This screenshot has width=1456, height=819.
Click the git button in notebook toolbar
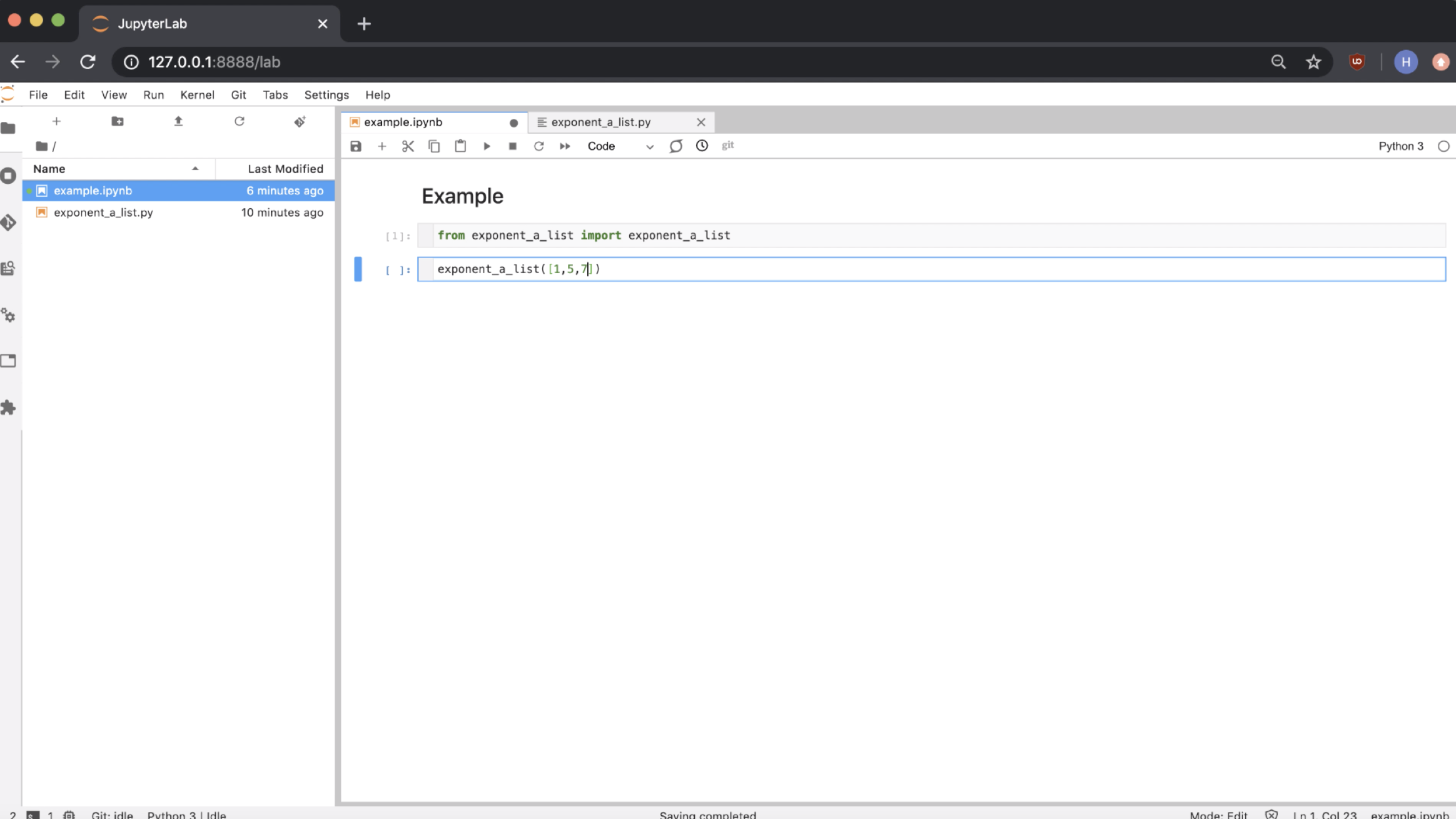(x=727, y=146)
